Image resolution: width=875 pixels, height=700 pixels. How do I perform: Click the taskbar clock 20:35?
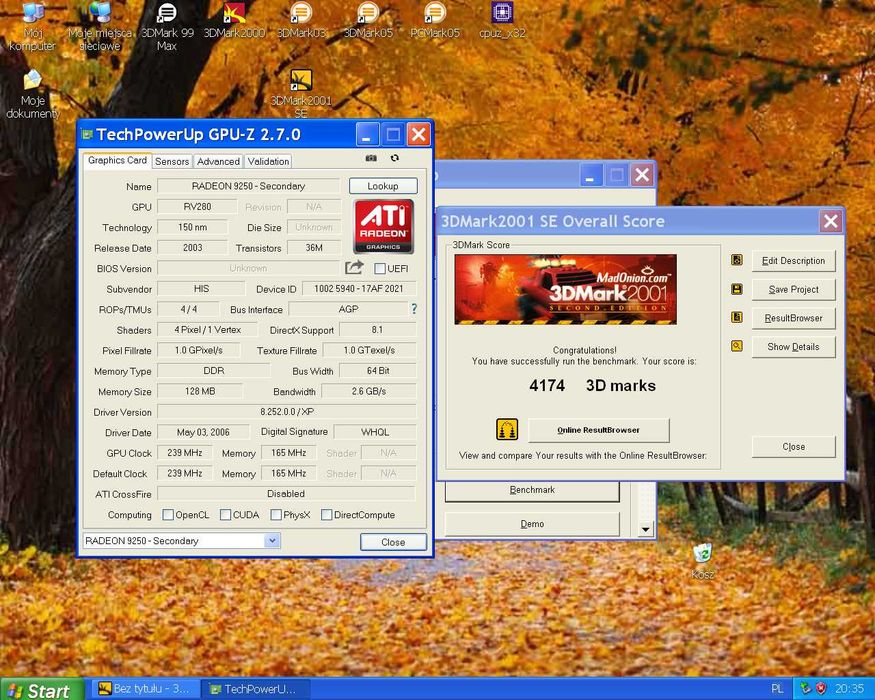[849, 689]
